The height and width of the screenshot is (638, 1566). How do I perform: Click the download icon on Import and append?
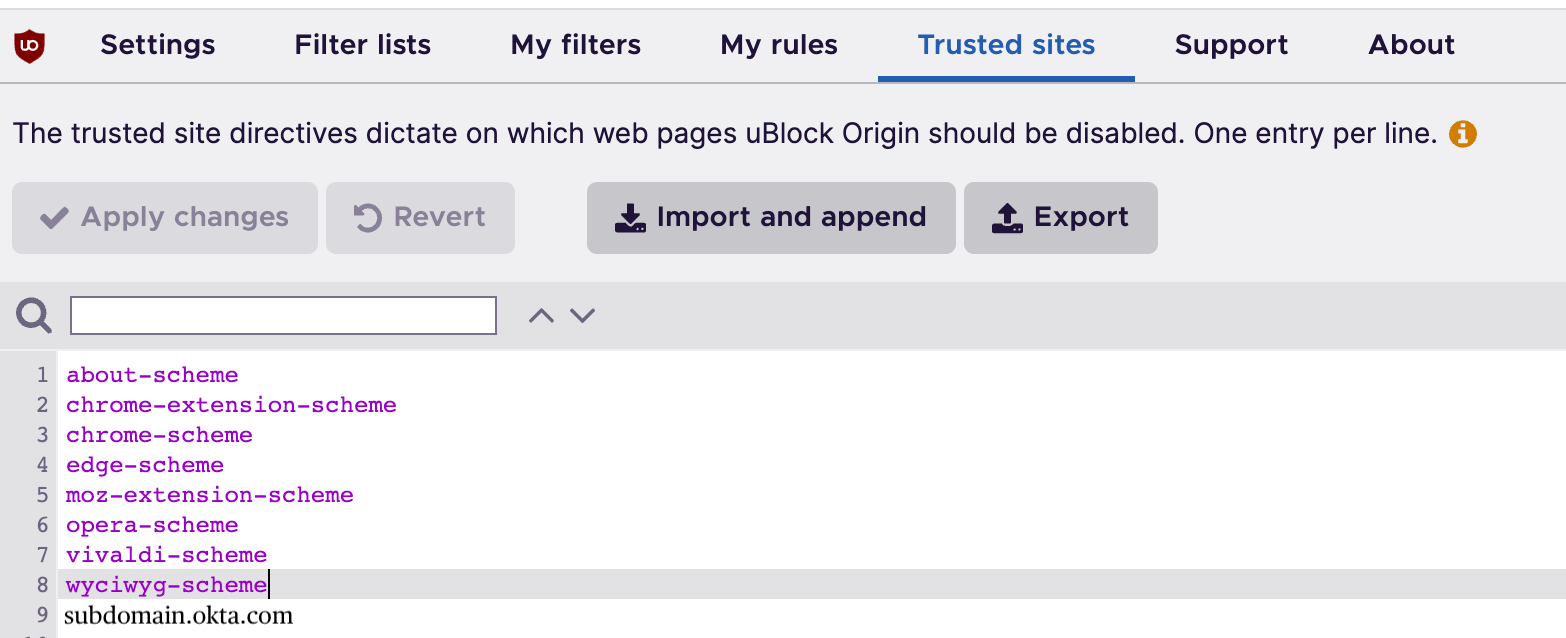pos(630,217)
